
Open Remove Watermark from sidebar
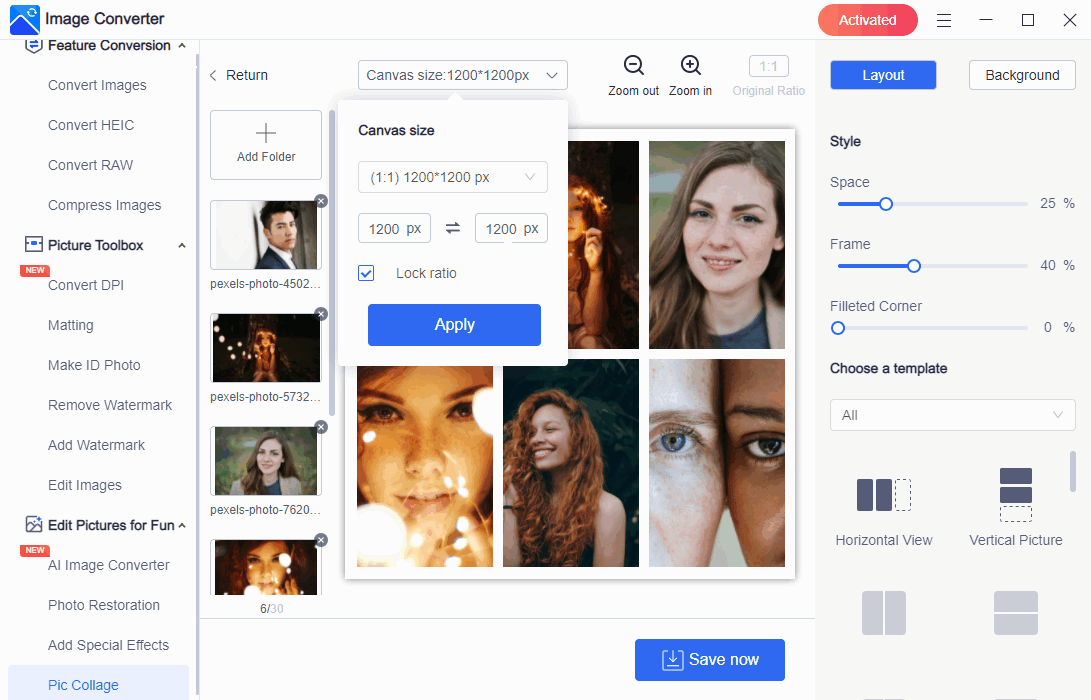110,405
